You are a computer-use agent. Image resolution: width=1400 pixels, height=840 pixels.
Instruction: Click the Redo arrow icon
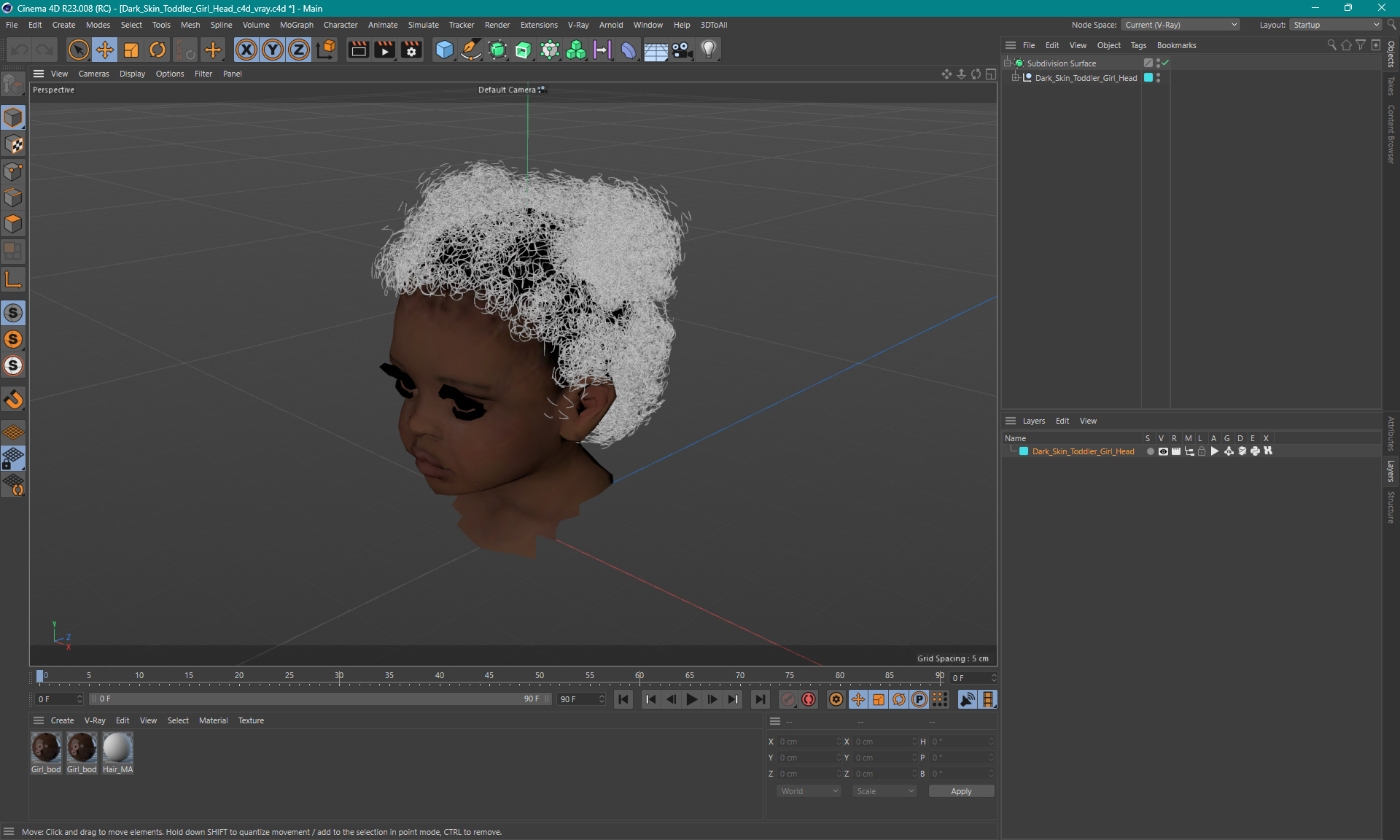click(44, 50)
